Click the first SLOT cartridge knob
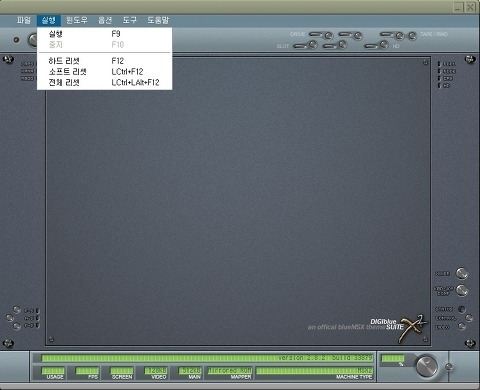 point(313,44)
